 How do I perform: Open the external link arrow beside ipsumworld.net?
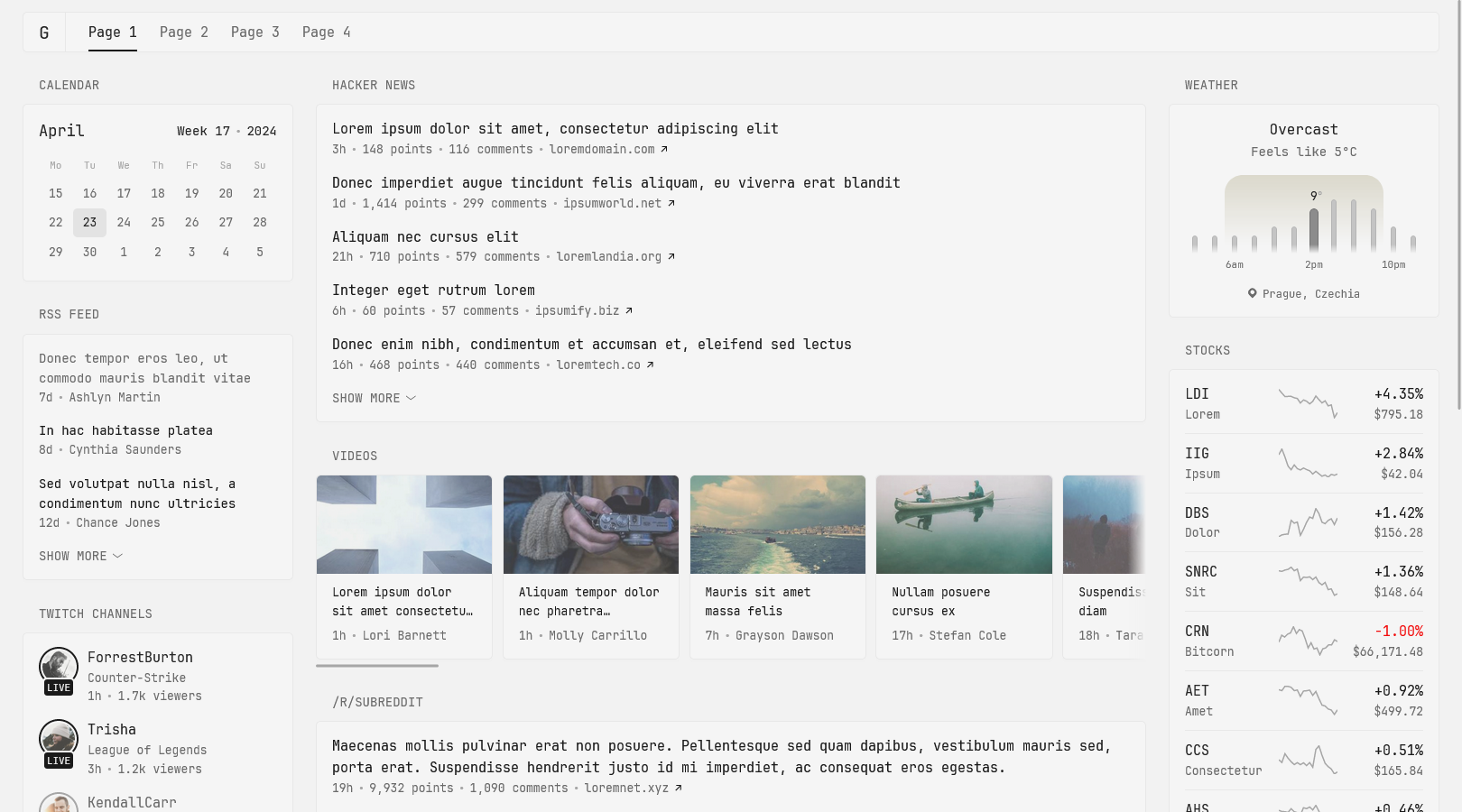pos(670,203)
